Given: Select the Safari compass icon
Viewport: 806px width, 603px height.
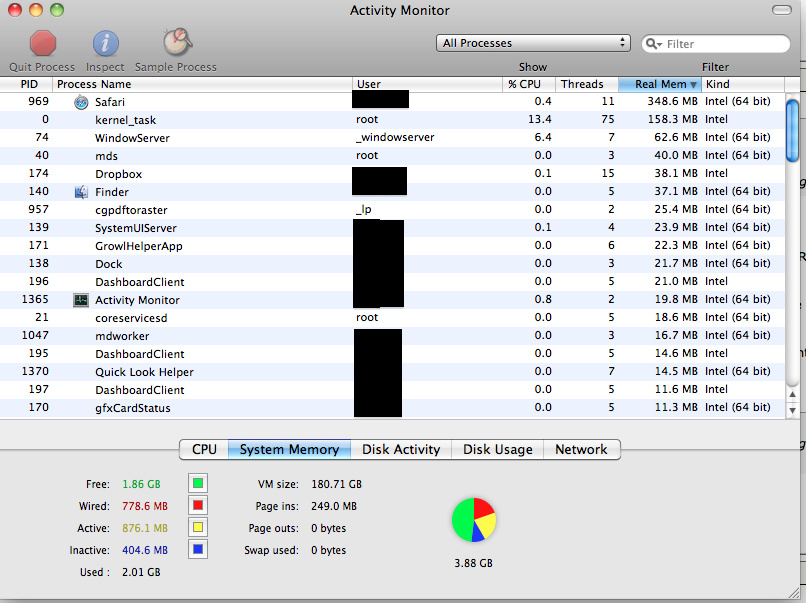Looking at the screenshot, I should click(81, 102).
